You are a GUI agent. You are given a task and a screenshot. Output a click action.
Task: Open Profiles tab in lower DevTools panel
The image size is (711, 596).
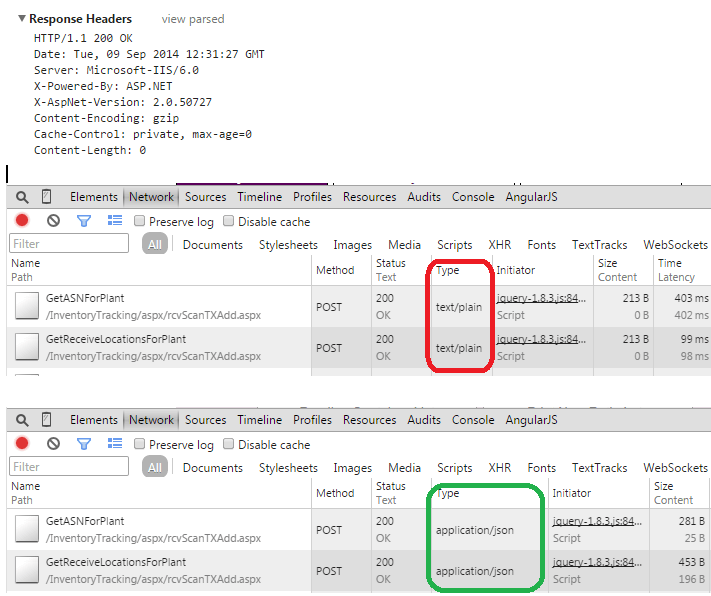coord(312,420)
